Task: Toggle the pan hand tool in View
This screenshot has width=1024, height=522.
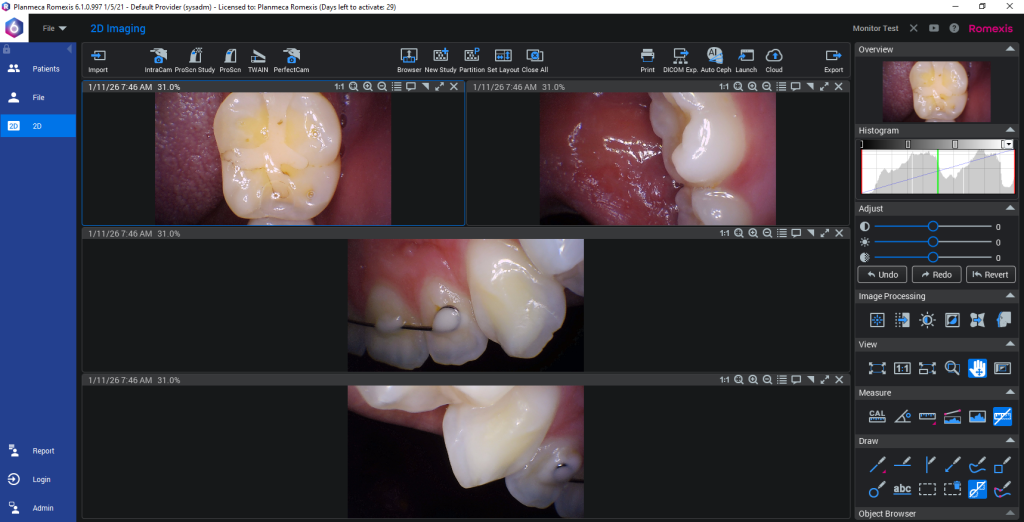Action: (x=977, y=368)
